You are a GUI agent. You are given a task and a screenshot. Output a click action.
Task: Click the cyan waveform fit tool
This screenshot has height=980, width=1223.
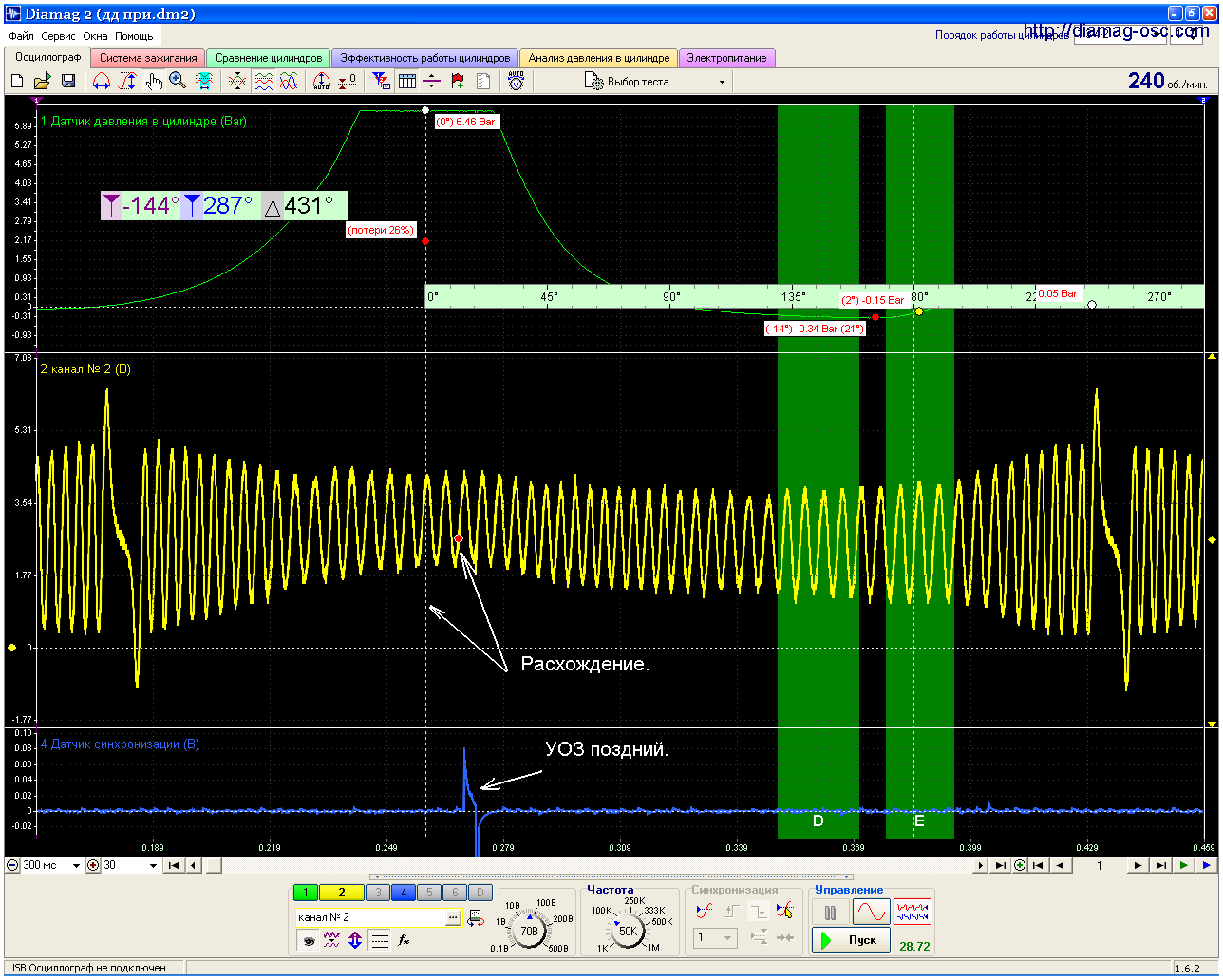[x=204, y=82]
